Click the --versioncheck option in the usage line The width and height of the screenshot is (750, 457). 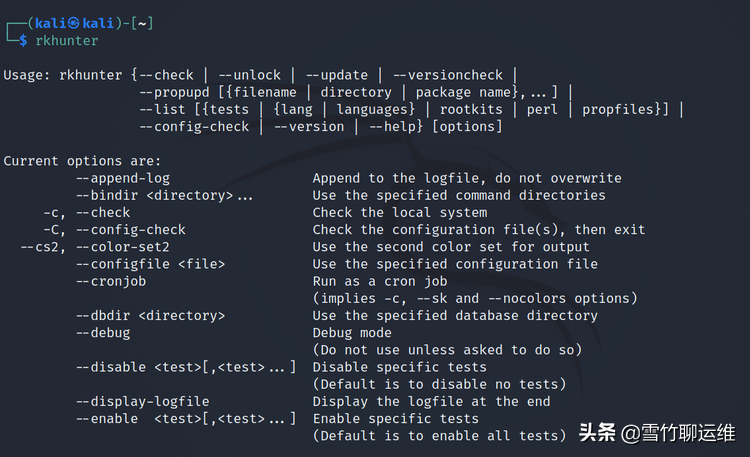point(449,75)
